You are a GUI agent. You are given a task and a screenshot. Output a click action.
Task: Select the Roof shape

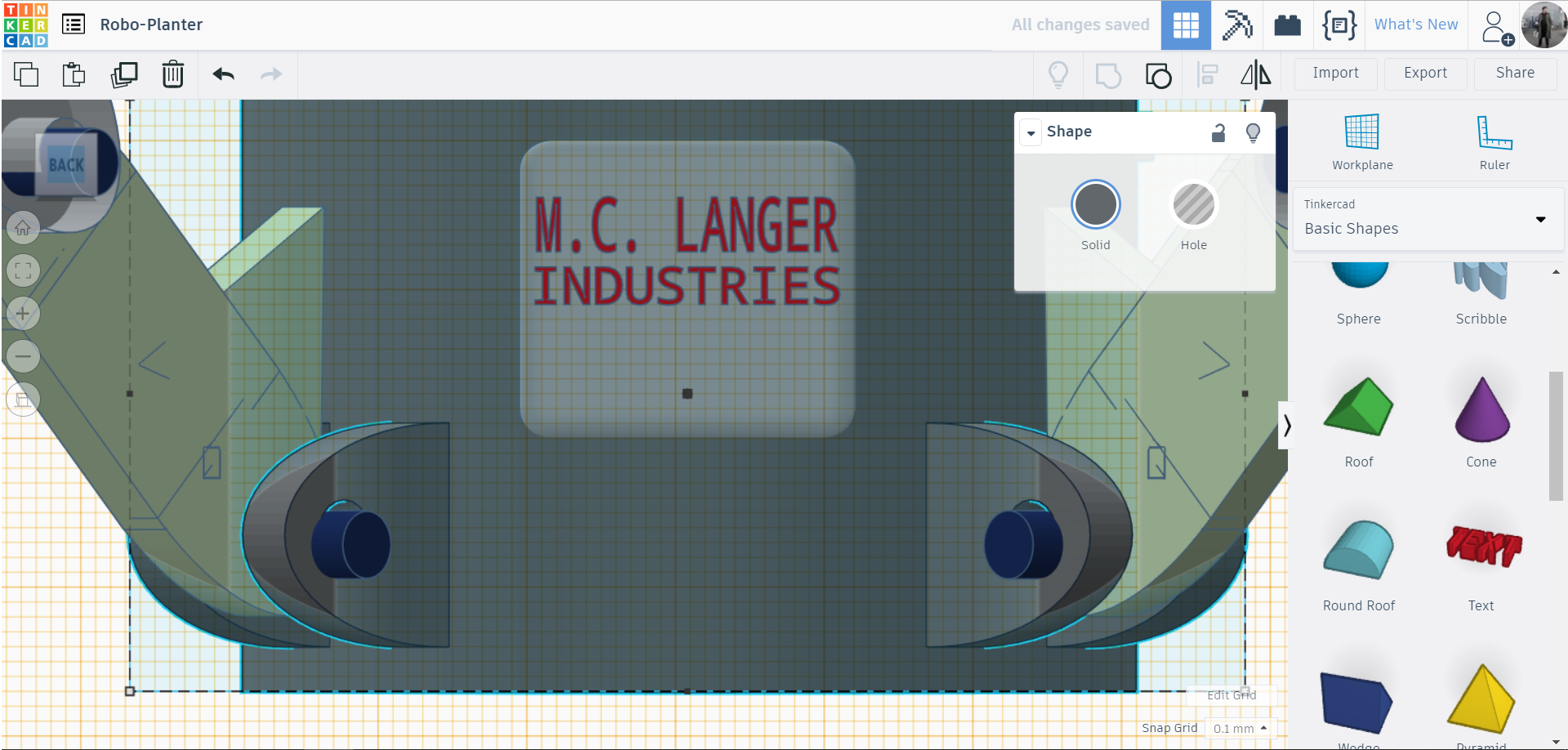pos(1359,422)
